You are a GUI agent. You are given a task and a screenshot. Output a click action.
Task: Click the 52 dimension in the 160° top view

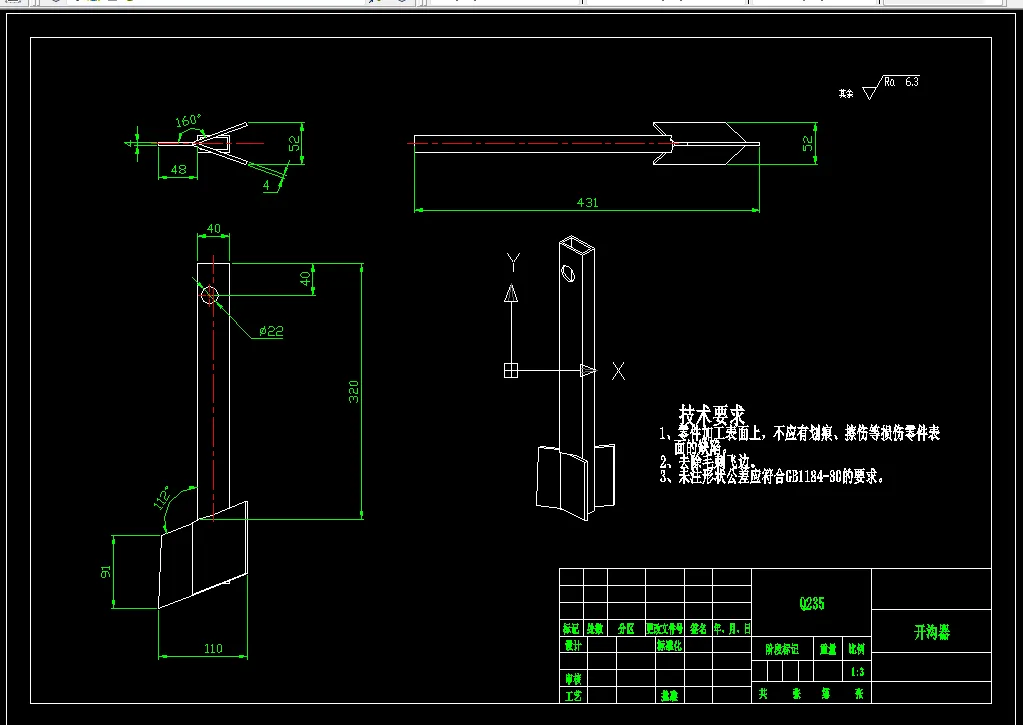296,143
